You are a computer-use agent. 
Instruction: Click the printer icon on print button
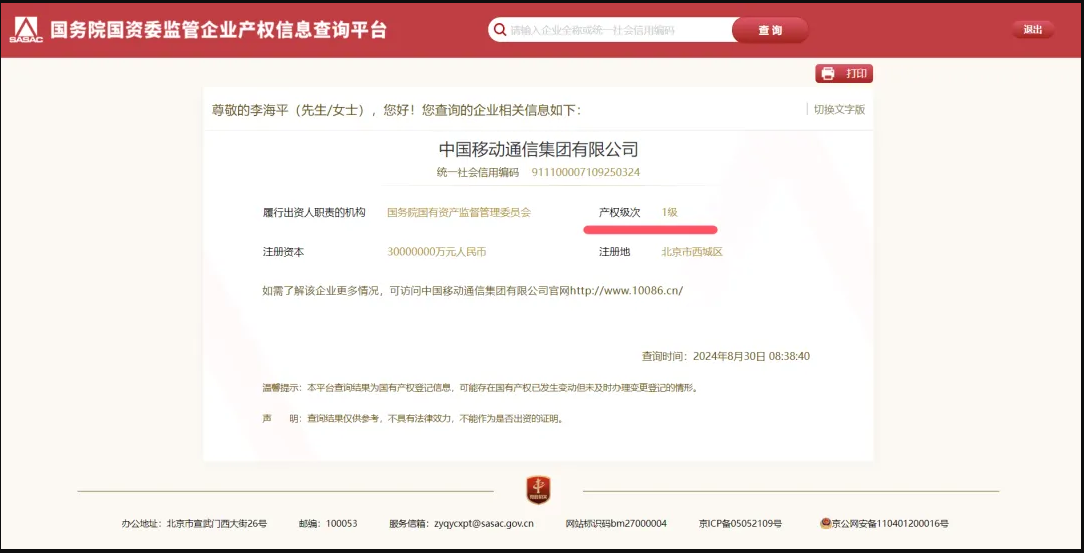(828, 73)
